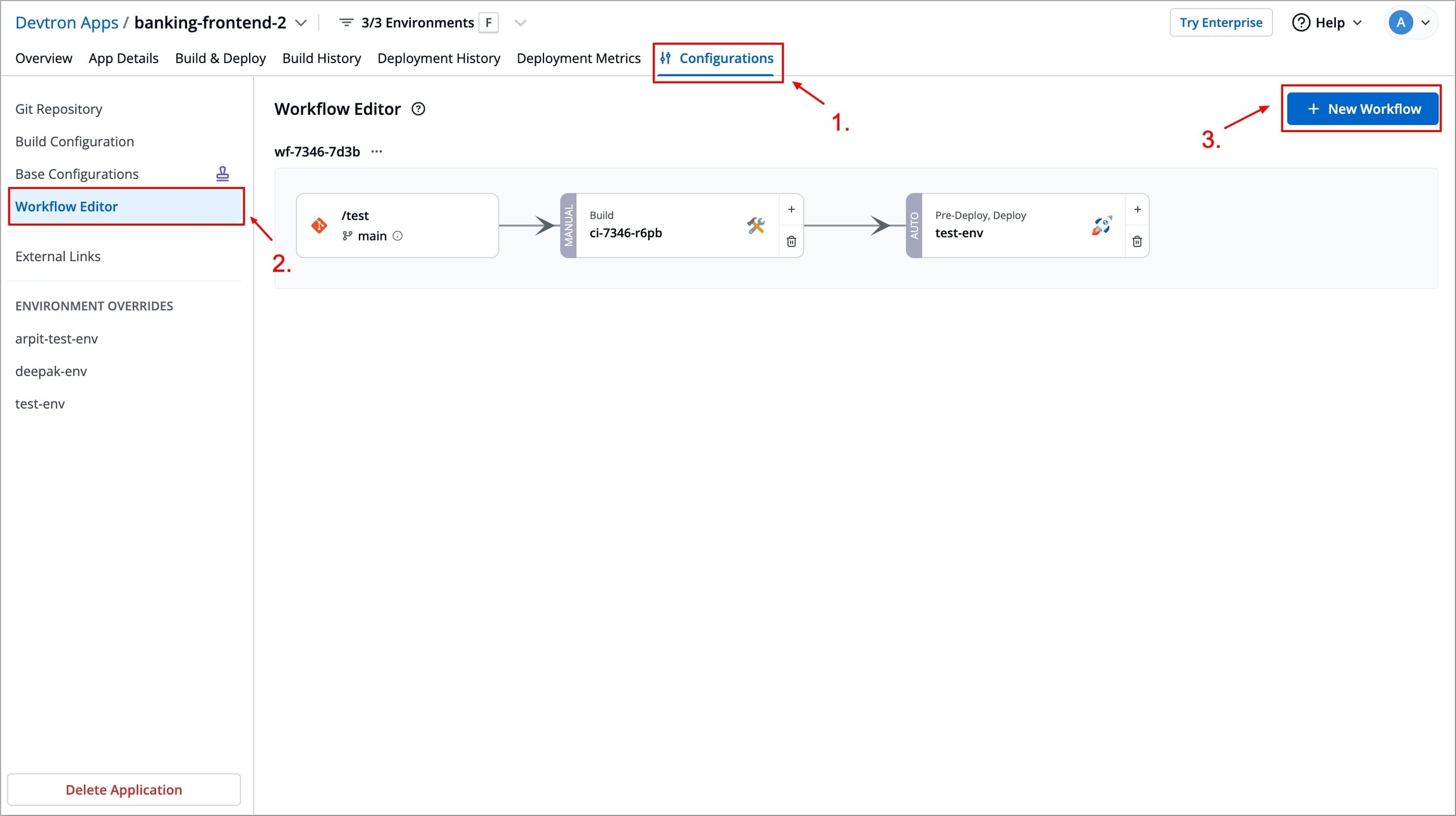Click the Workflow Editor help question-mark icon

click(x=418, y=109)
